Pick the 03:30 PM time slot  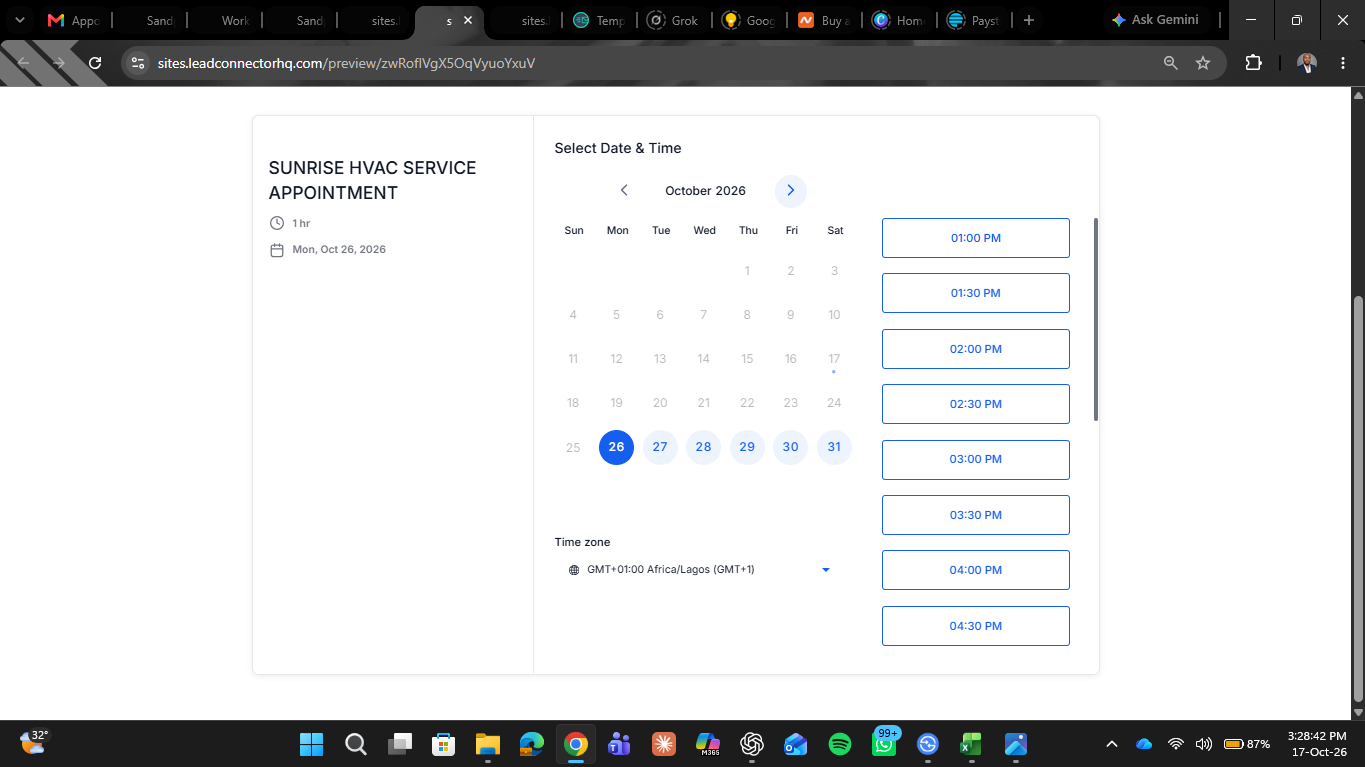(x=975, y=515)
